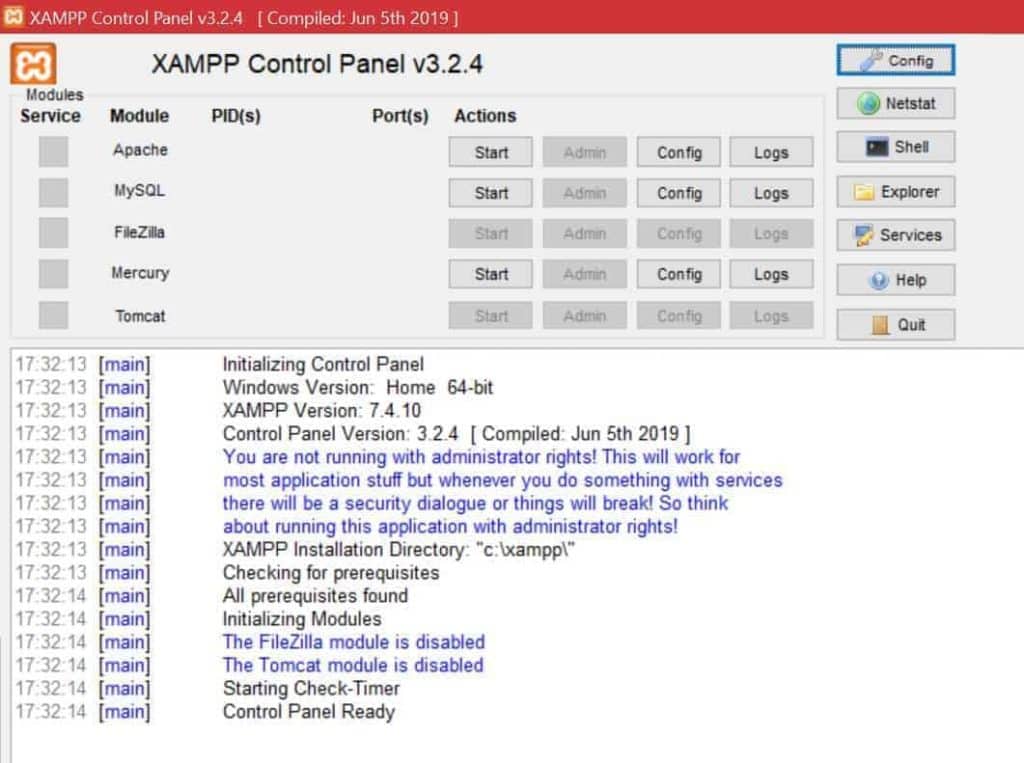1024x763 pixels.
Task: Click the 'not running with administrator rights' warning
Action: [x=481, y=457]
